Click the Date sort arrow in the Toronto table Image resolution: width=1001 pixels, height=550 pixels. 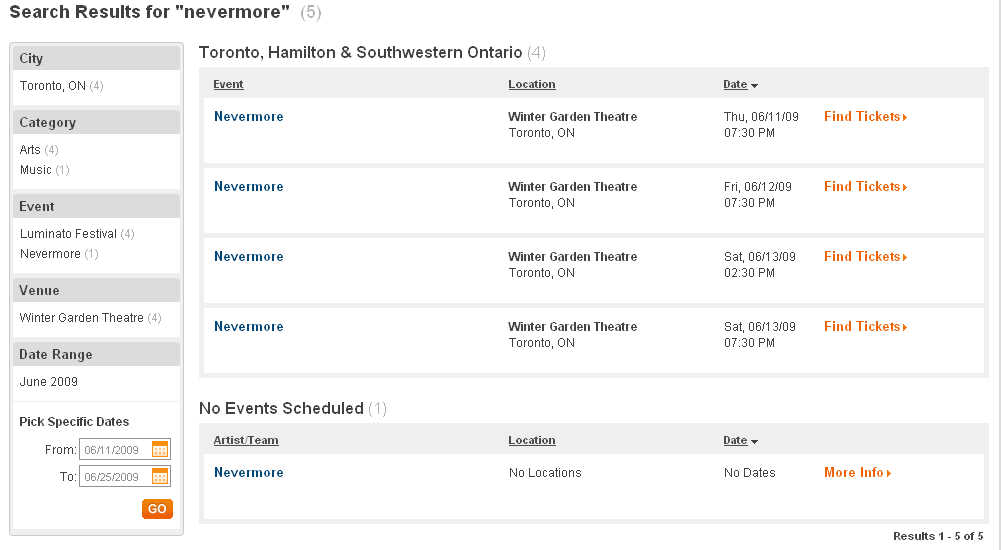coord(755,85)
